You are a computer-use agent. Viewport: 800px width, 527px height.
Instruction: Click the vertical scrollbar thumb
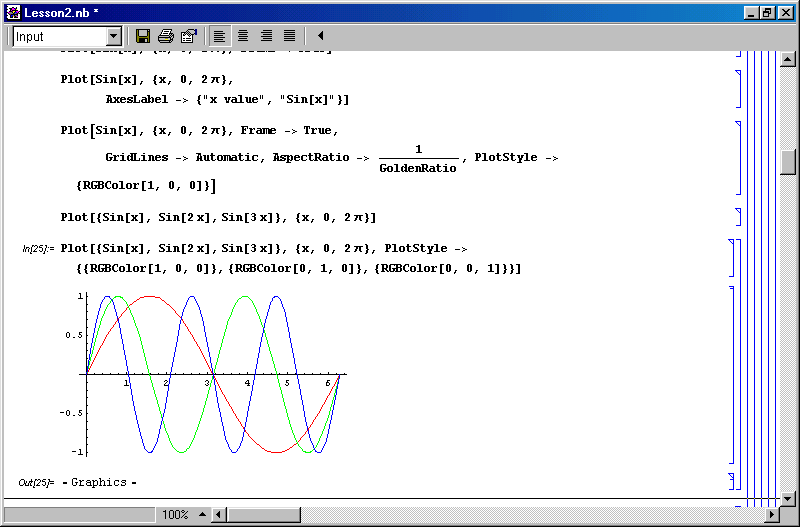788,162
